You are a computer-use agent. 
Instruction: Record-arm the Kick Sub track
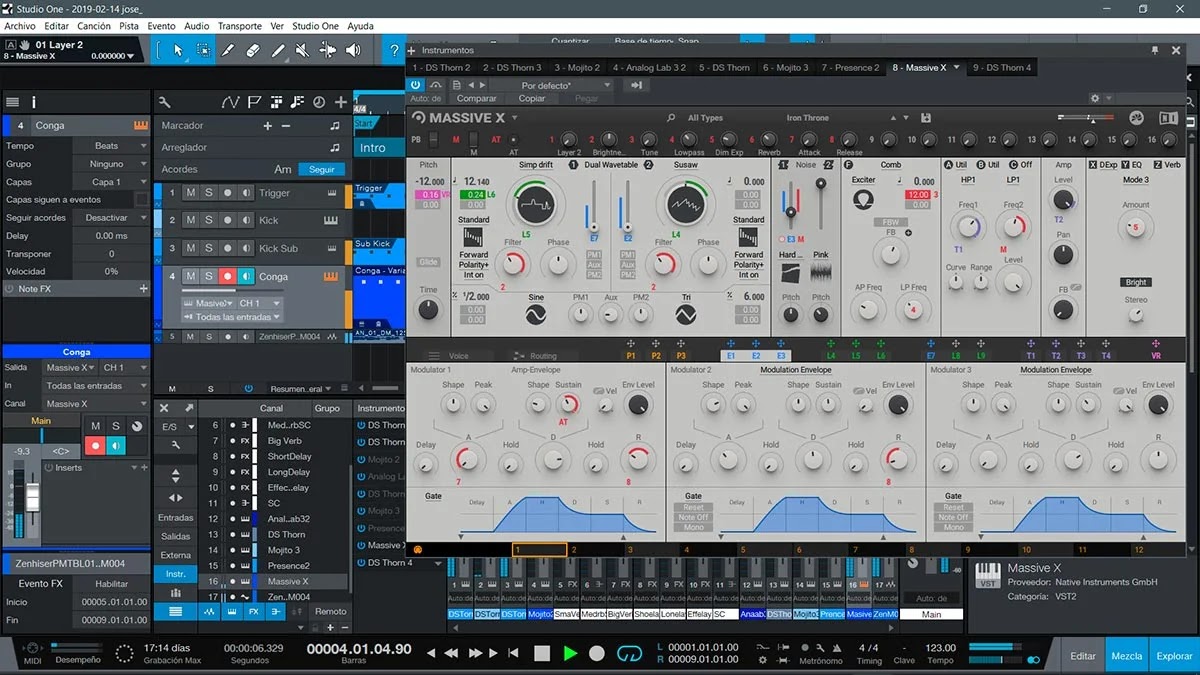pyautogui.click(x=228, y=248)
